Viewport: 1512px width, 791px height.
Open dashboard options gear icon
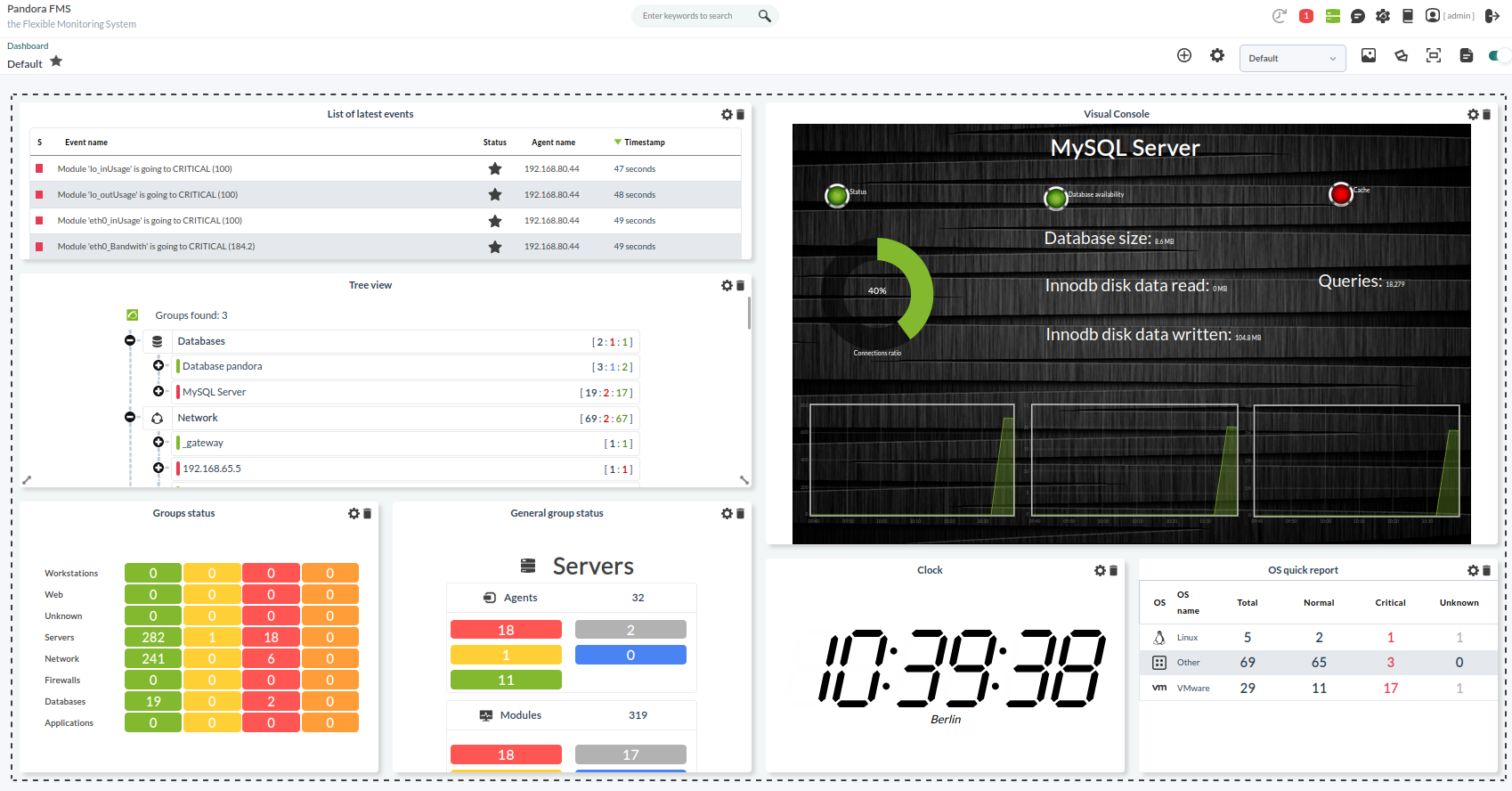(1217, 55)
